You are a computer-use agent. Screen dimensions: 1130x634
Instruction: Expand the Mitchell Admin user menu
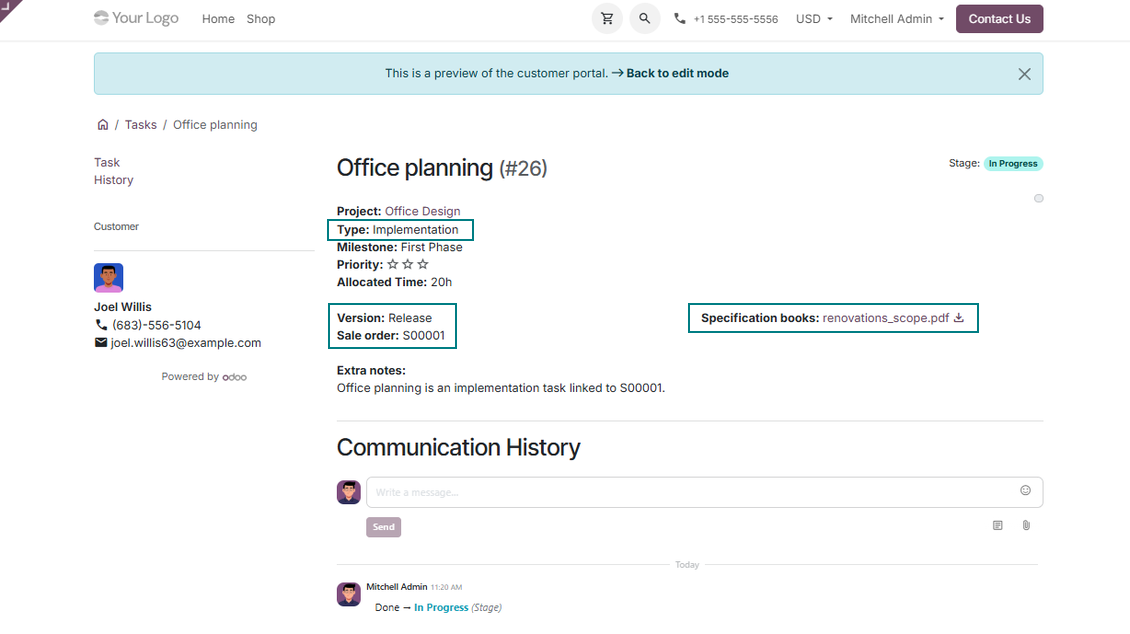click(x=897, y=19)
